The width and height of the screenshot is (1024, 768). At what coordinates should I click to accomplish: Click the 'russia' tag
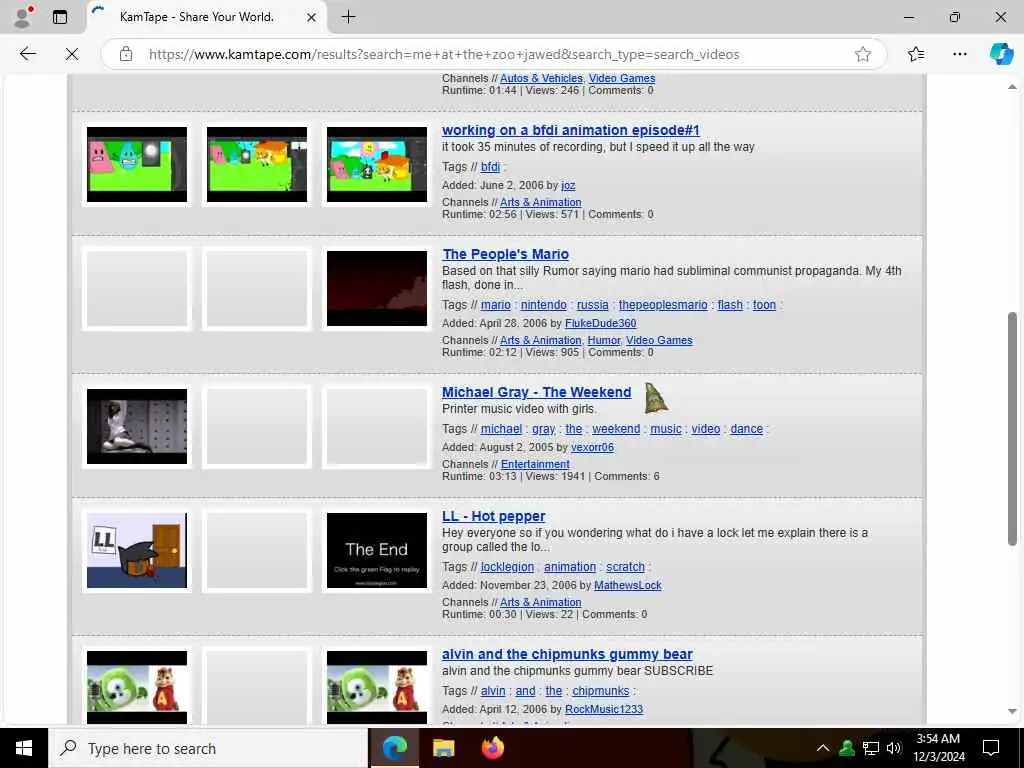(592, 305)
